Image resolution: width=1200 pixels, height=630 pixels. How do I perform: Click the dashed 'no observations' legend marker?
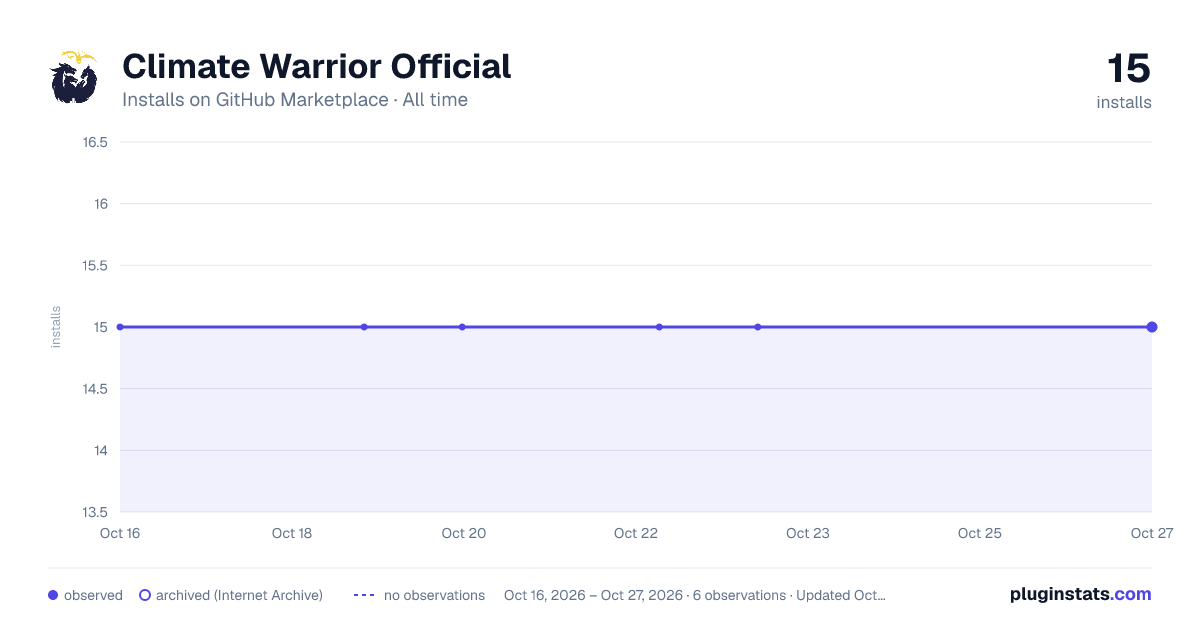pos(364,595)
